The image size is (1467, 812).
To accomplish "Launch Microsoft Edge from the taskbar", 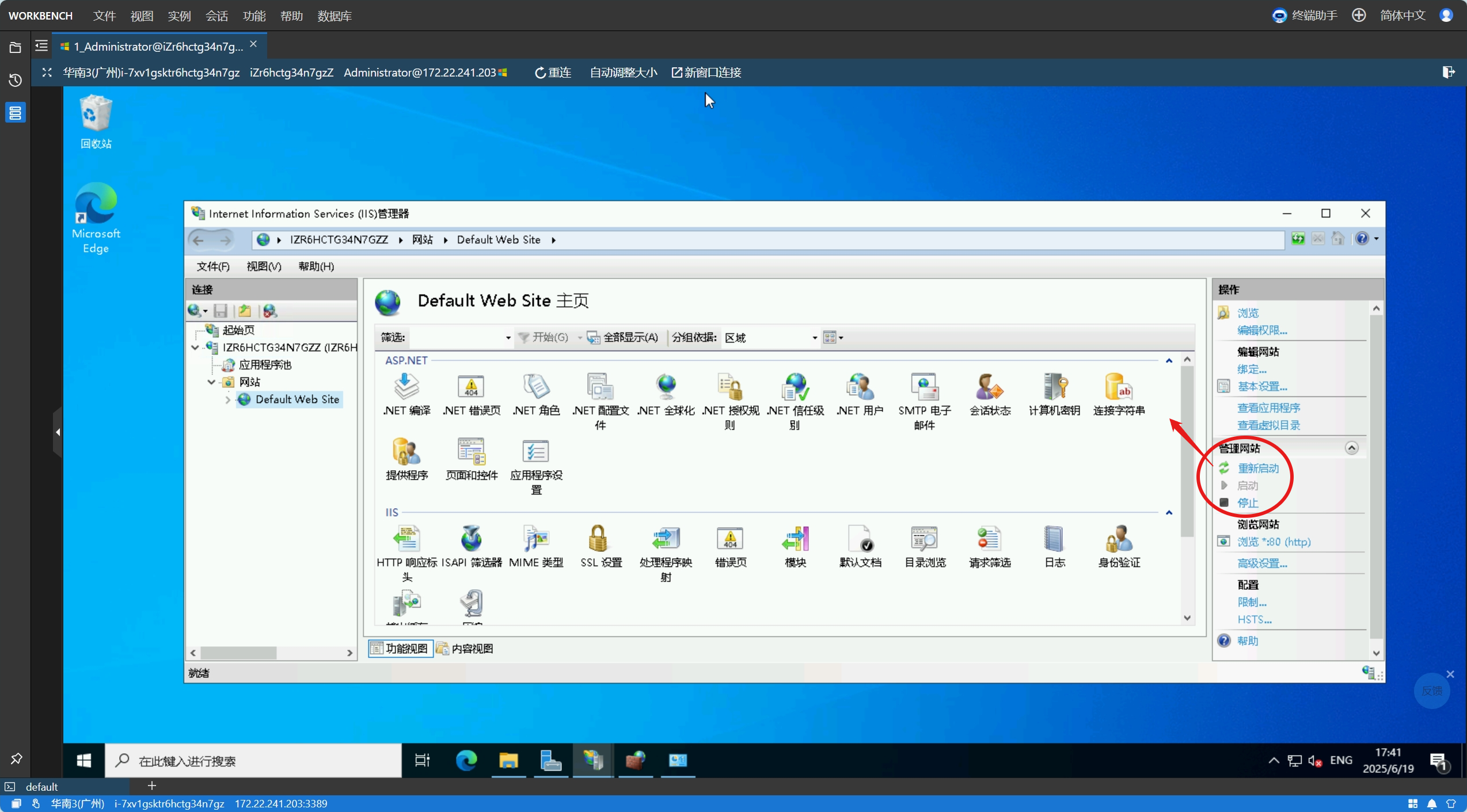I will coord(466,761).
